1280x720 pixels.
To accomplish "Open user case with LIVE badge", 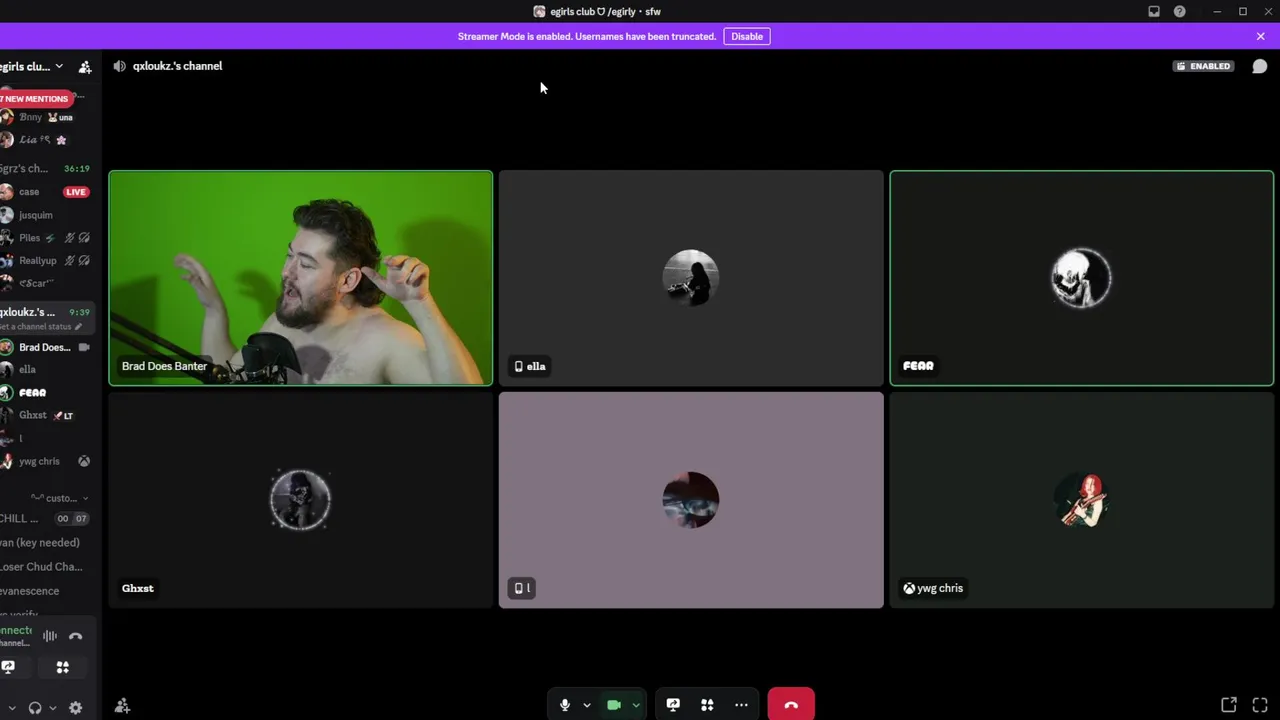I will point(46,192).
